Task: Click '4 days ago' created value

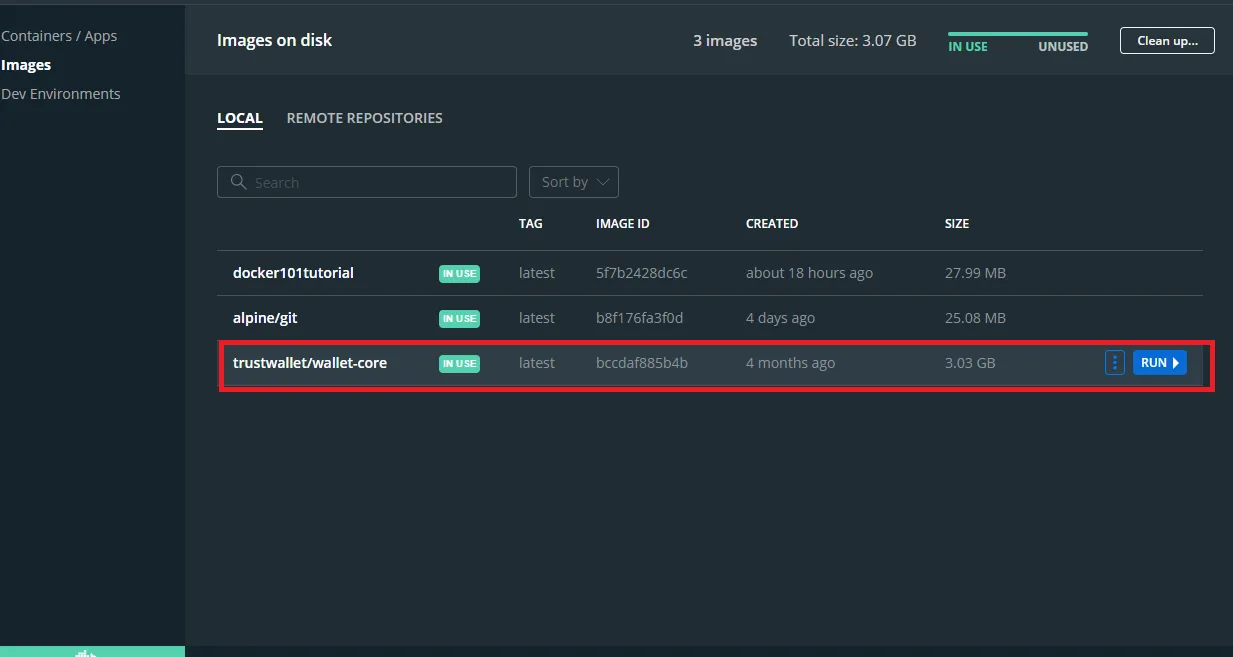Action: (780, 318)
